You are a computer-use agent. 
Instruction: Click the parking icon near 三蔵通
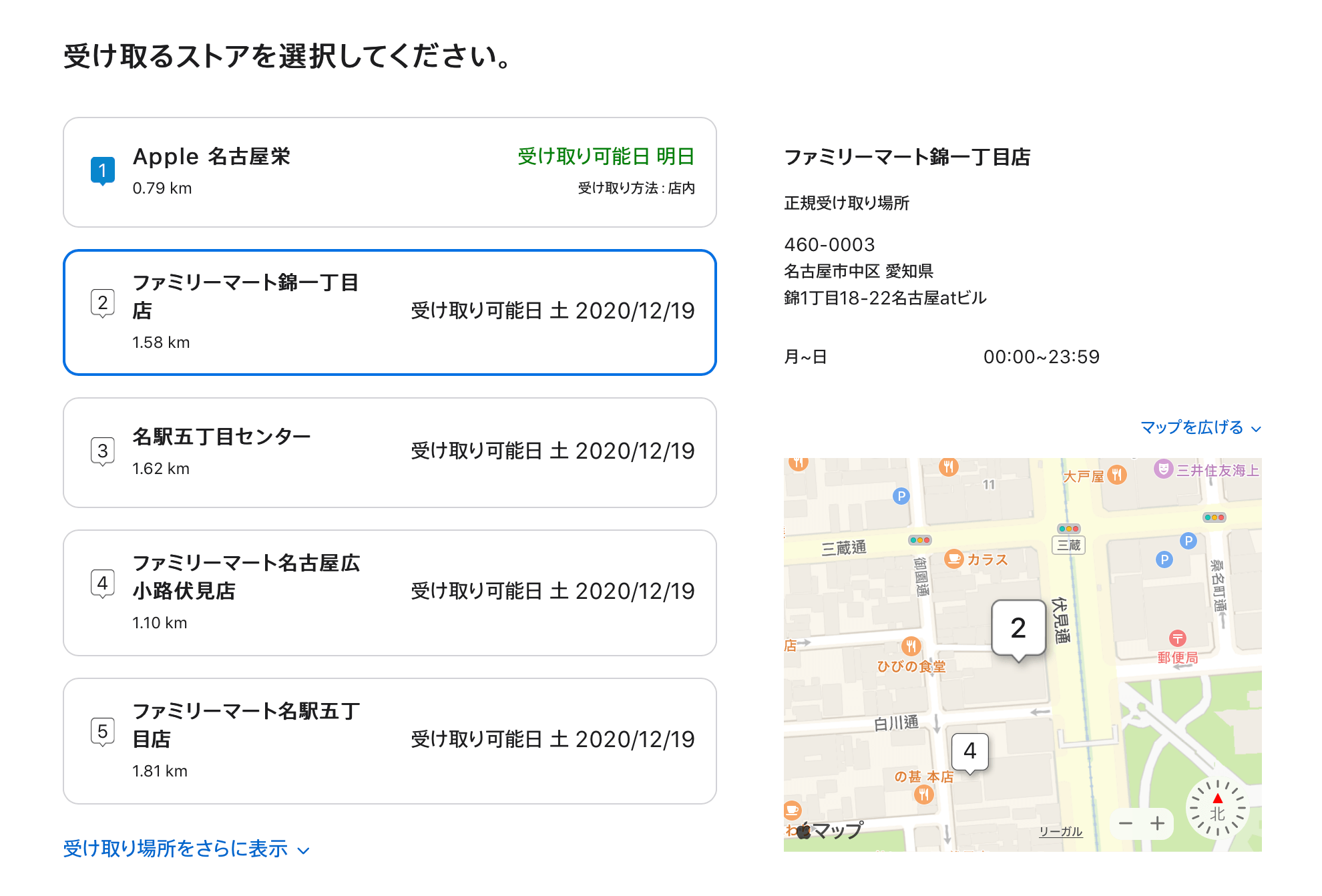[901, 496]
